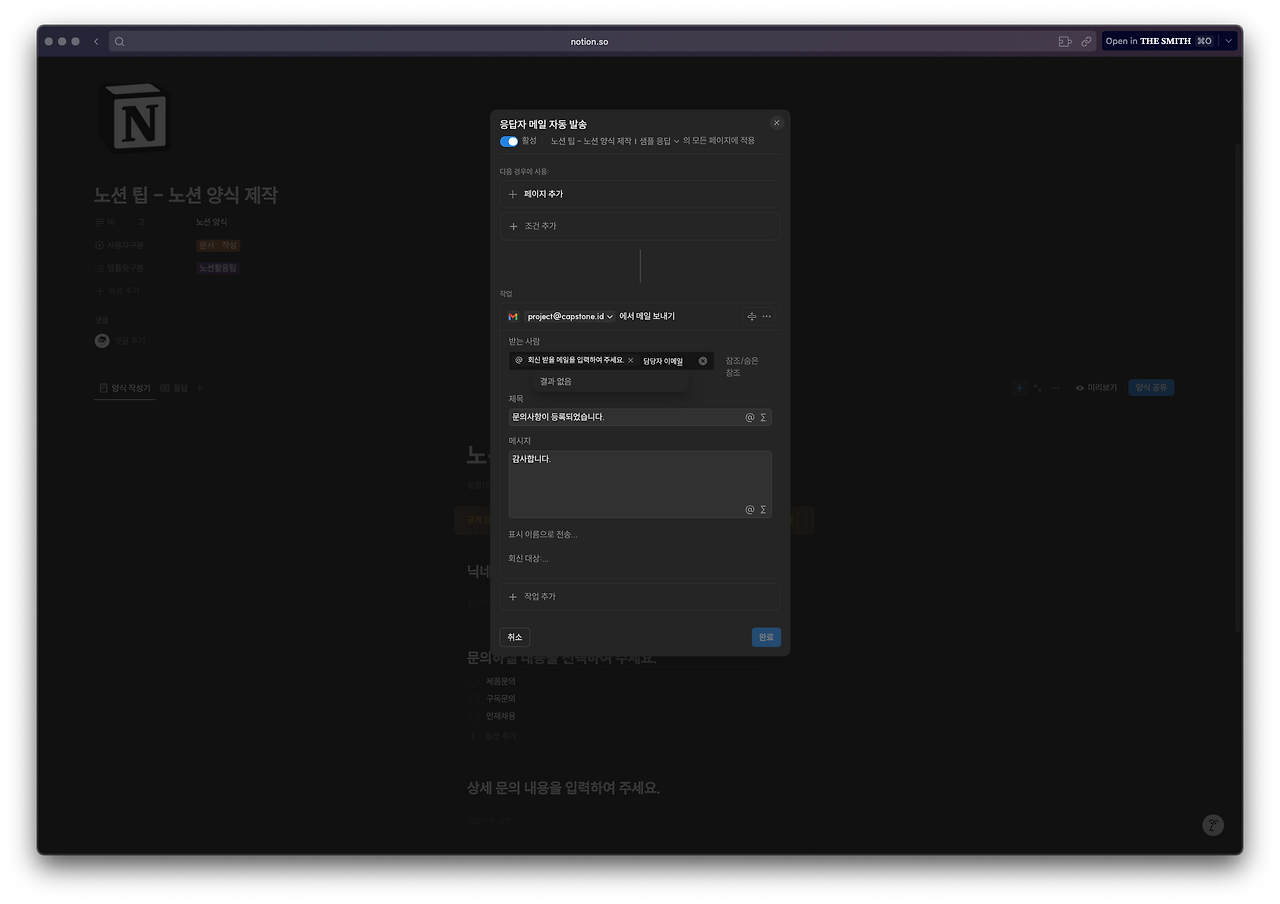Click the Gmail icon in the action row

tap(512, 316)
